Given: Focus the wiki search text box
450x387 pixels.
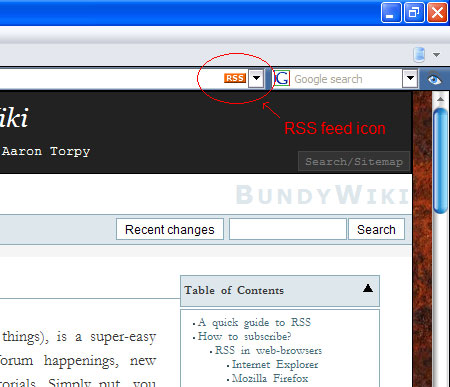Looking at the screenshot, I should 288,229.
